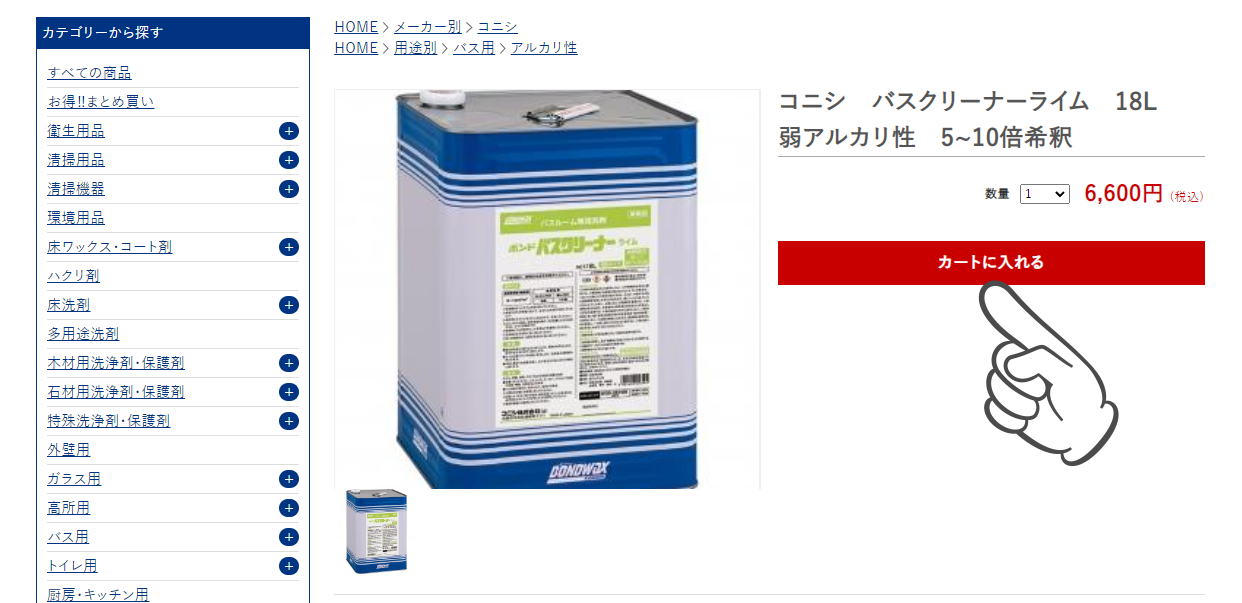The image size is (1242, 603).
Task: Expand the 高所用 plus icon
Action: pos(289,508)
